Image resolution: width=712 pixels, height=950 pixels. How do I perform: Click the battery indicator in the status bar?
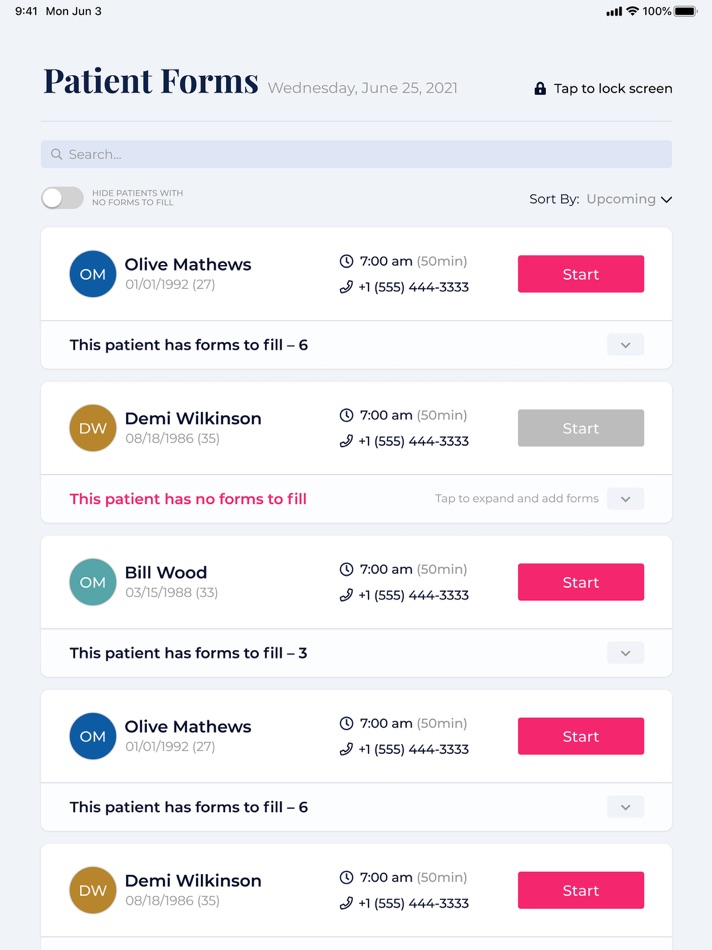684,11
